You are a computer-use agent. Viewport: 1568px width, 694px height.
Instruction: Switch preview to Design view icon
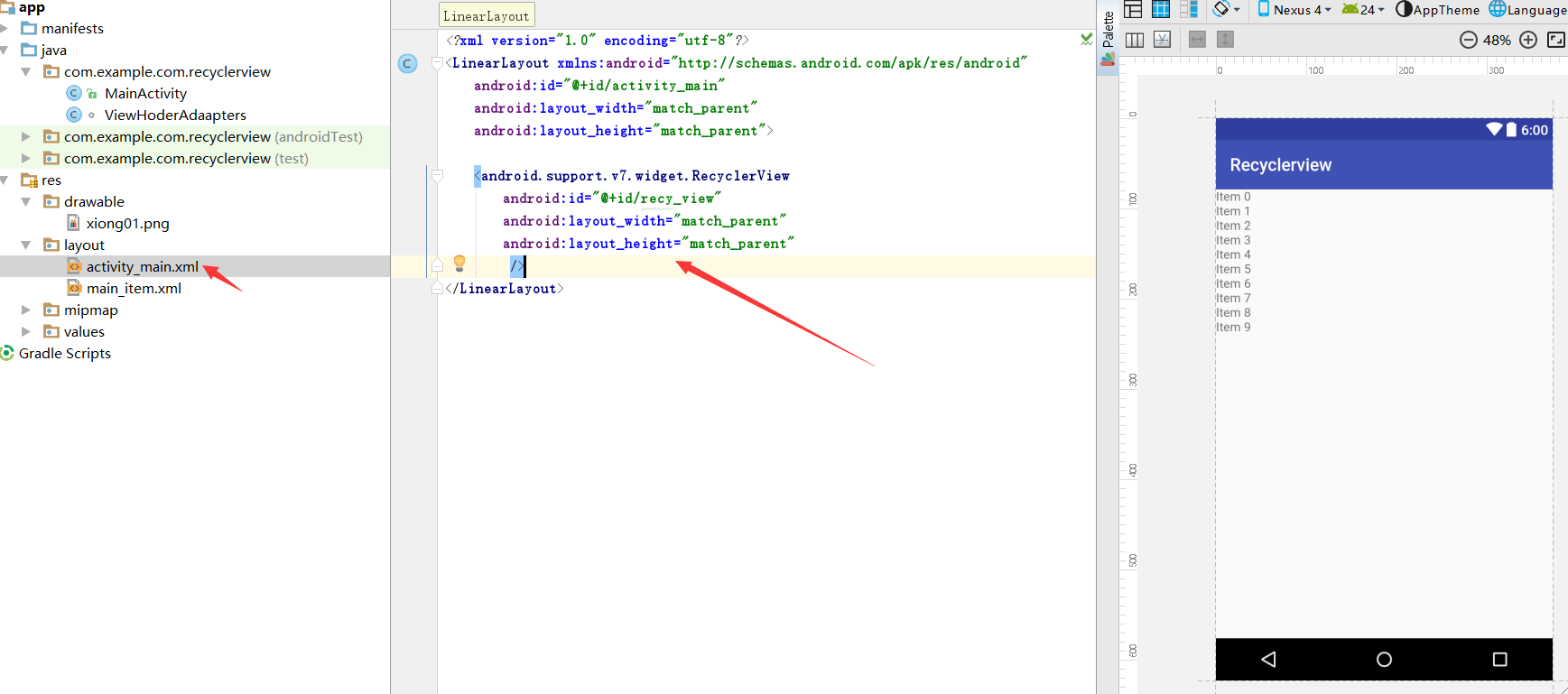click(x=1134, y=10)
